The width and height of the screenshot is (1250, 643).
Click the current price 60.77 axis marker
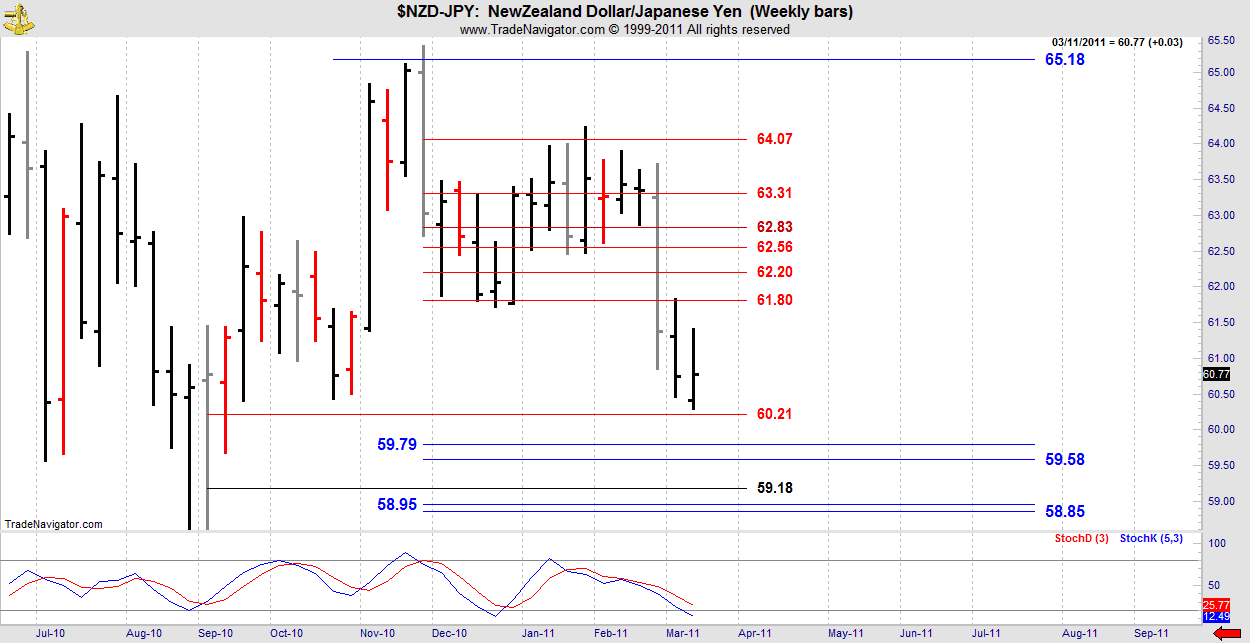click(1215, 375)
